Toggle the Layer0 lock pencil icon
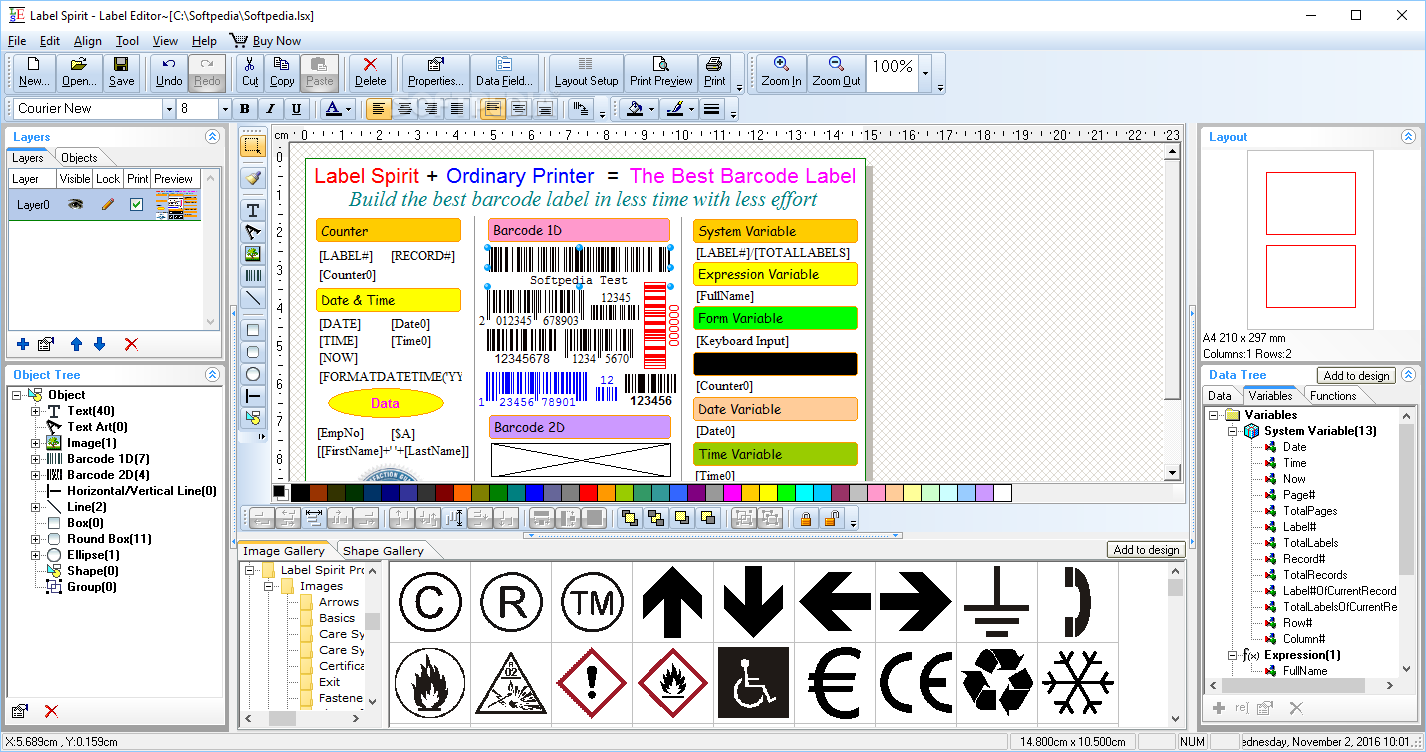Viewport: 1426px width, 752px height. (x=108, y=204)
